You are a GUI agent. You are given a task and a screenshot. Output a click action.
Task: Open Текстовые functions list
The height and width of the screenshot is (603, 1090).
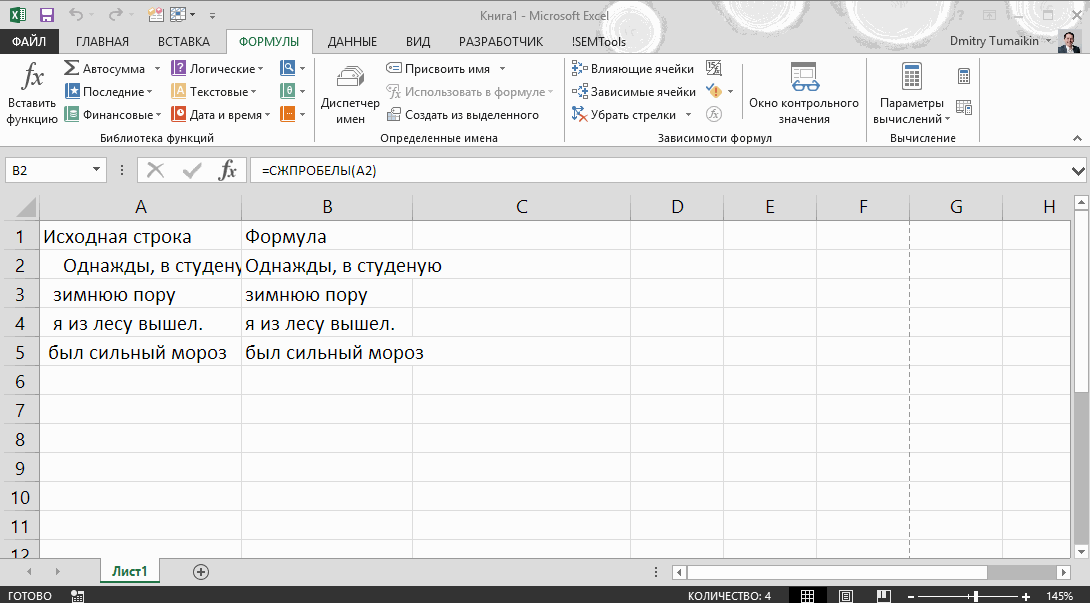pos(214,91)
